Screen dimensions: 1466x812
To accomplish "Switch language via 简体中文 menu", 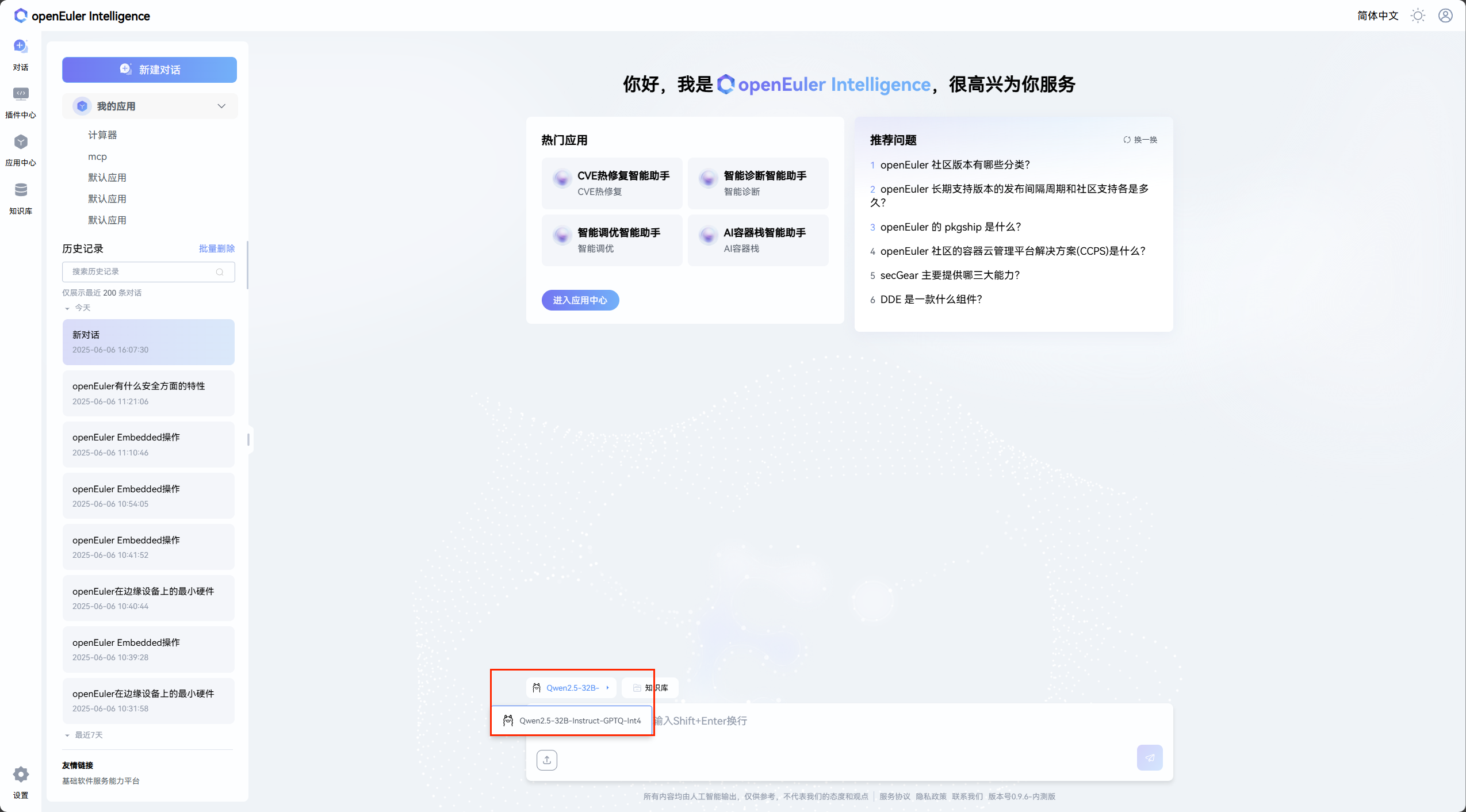I will [1377, 16].
